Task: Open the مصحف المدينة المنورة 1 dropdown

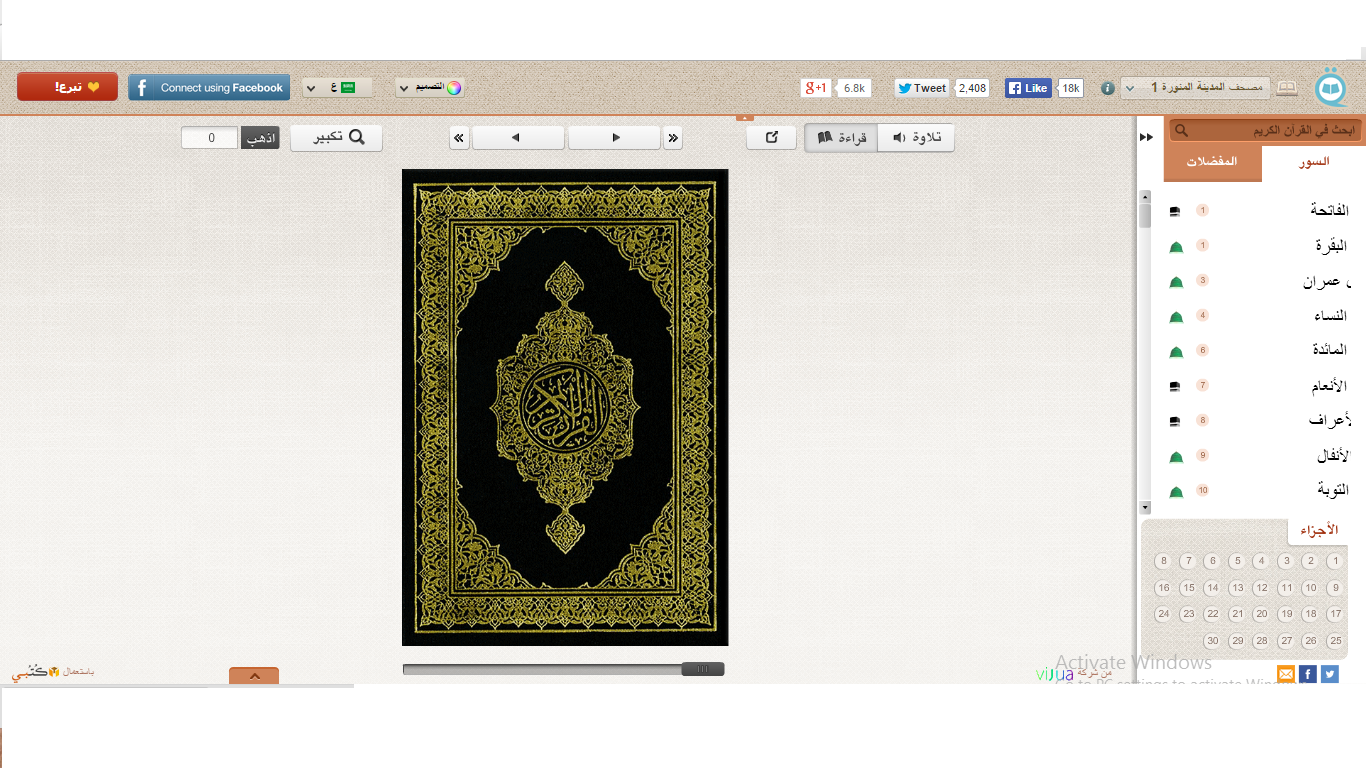Action: [x=1195, y=88]
